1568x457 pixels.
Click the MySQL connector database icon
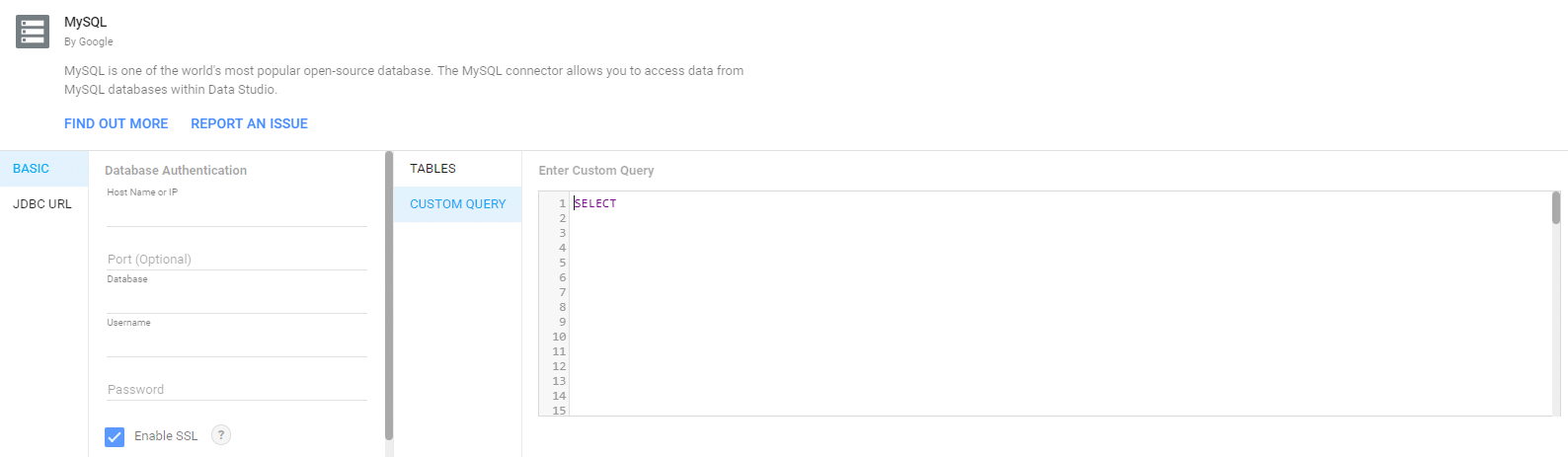(x=33, y=32)
